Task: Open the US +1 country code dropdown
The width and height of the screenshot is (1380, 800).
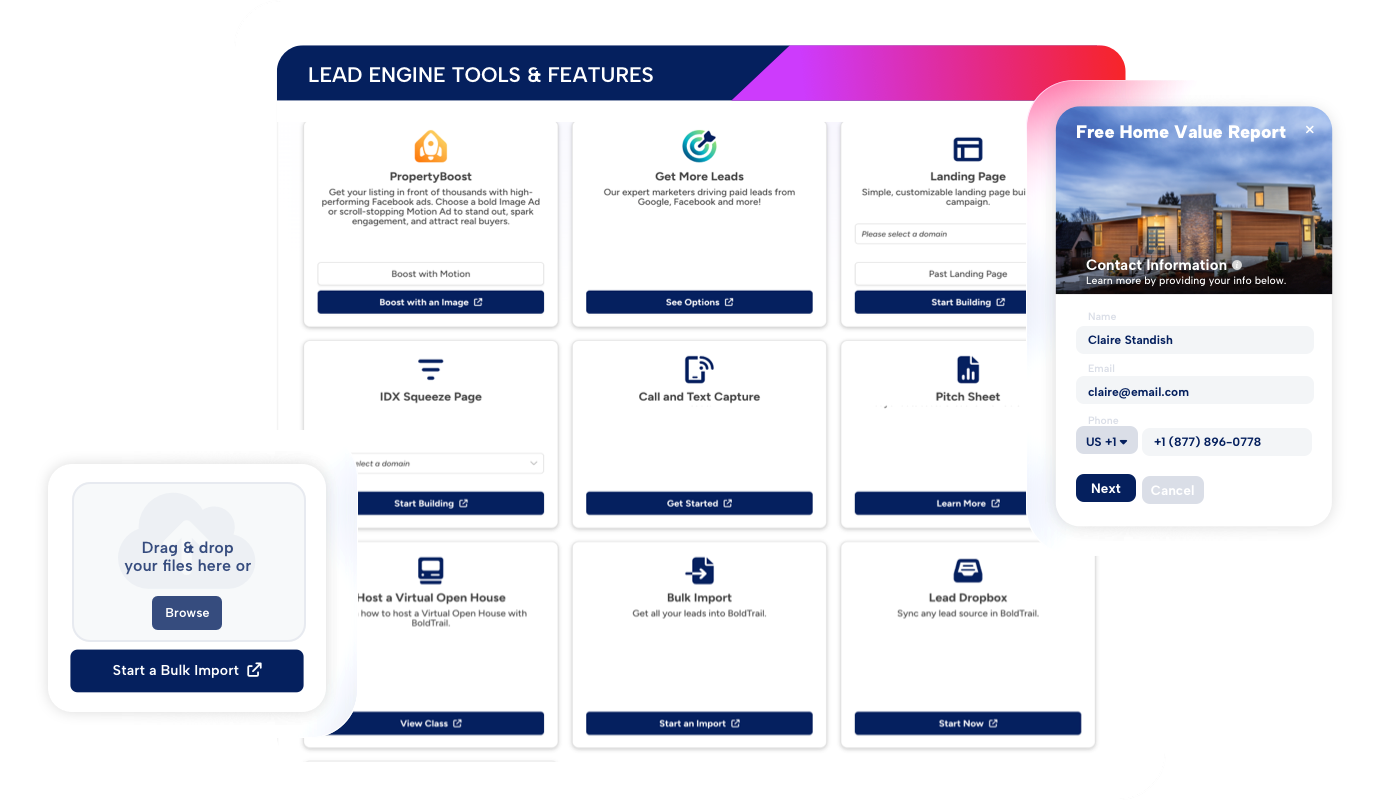Action: tap(1106, 442)
